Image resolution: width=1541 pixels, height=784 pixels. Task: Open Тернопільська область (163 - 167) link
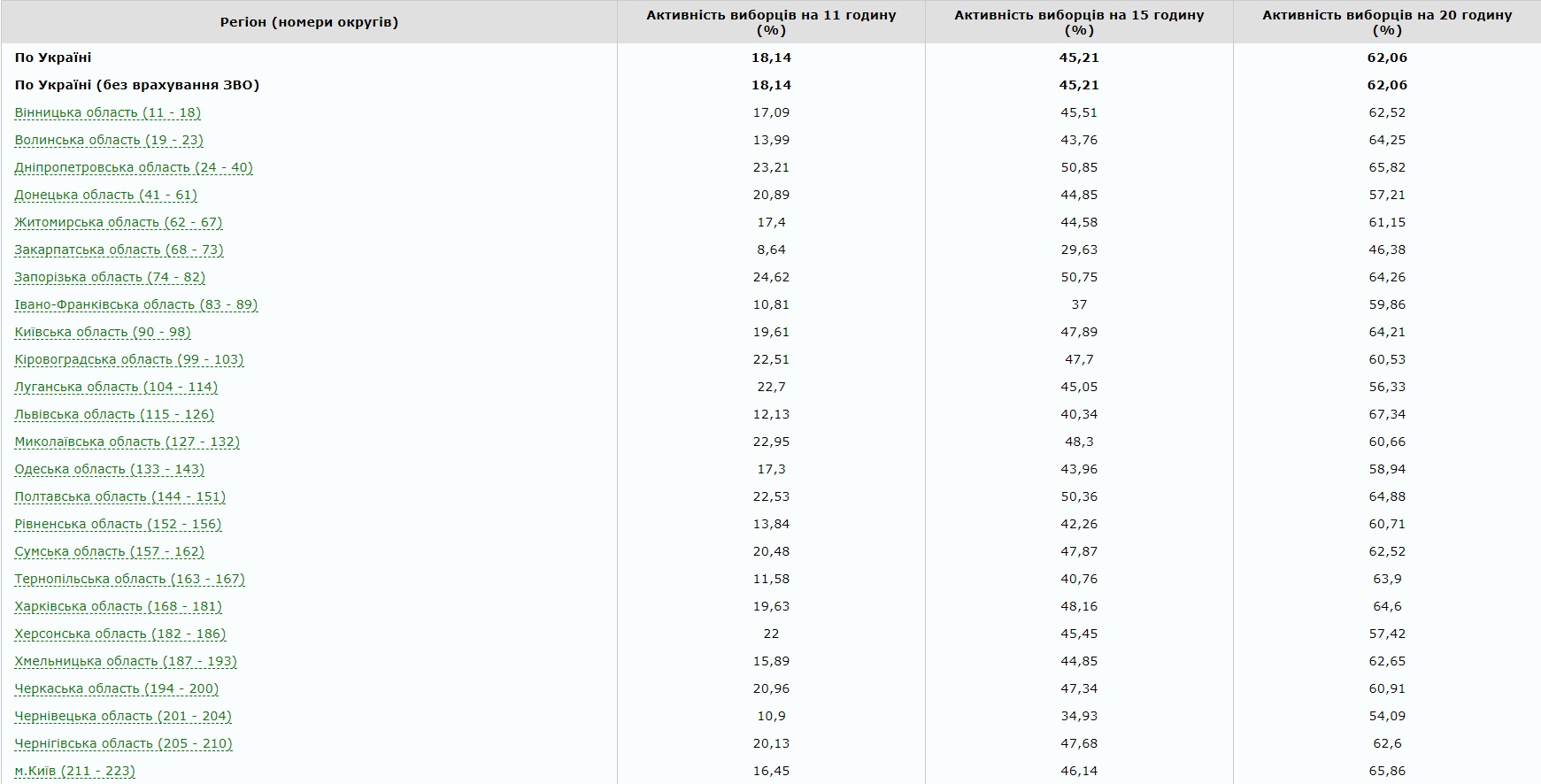click(130, 579)
